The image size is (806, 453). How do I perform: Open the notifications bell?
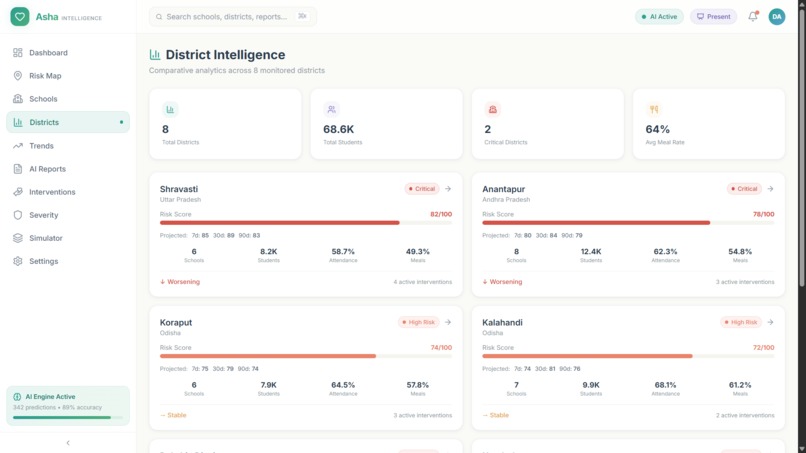pos(753,16)
